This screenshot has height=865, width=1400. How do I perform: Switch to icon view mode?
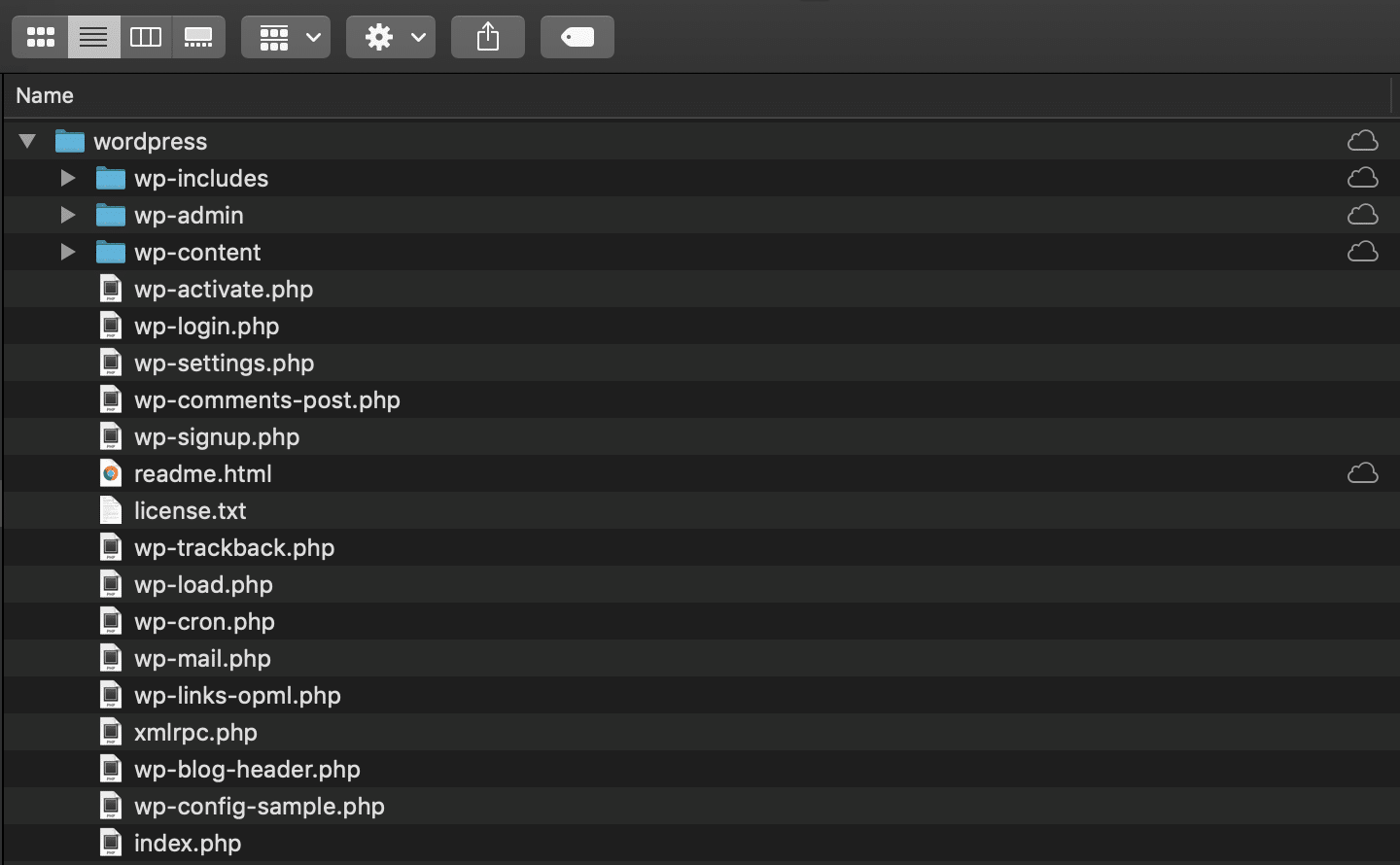[x=40, y=36]
